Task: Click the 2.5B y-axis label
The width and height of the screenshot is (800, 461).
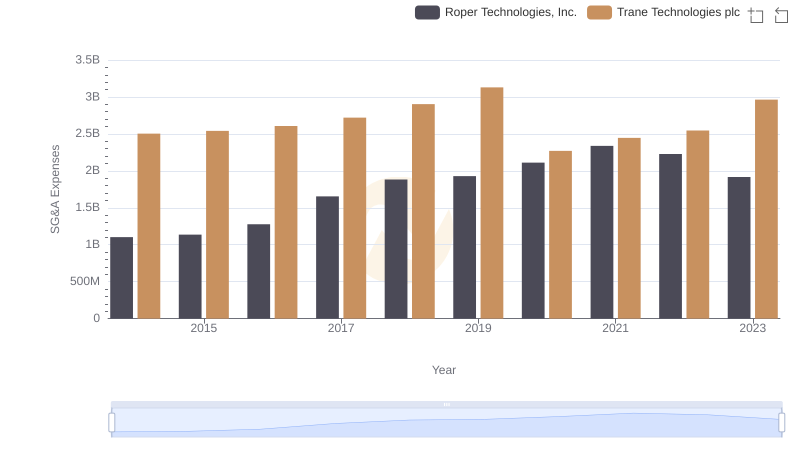Action: pos(88,134)
